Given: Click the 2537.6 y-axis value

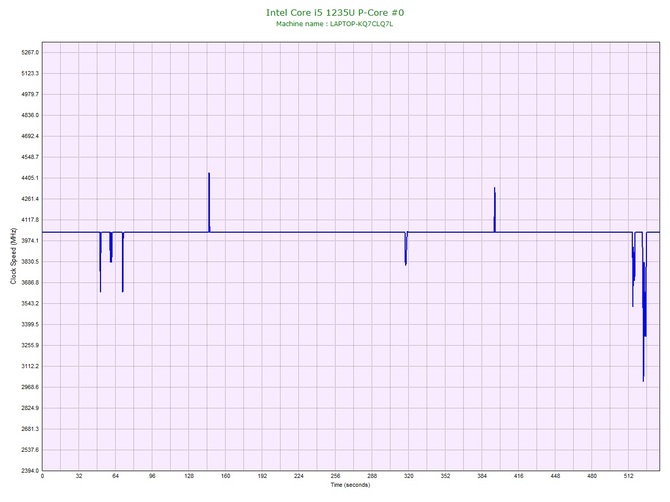Looking at the screenshot, I should point(30,450).
